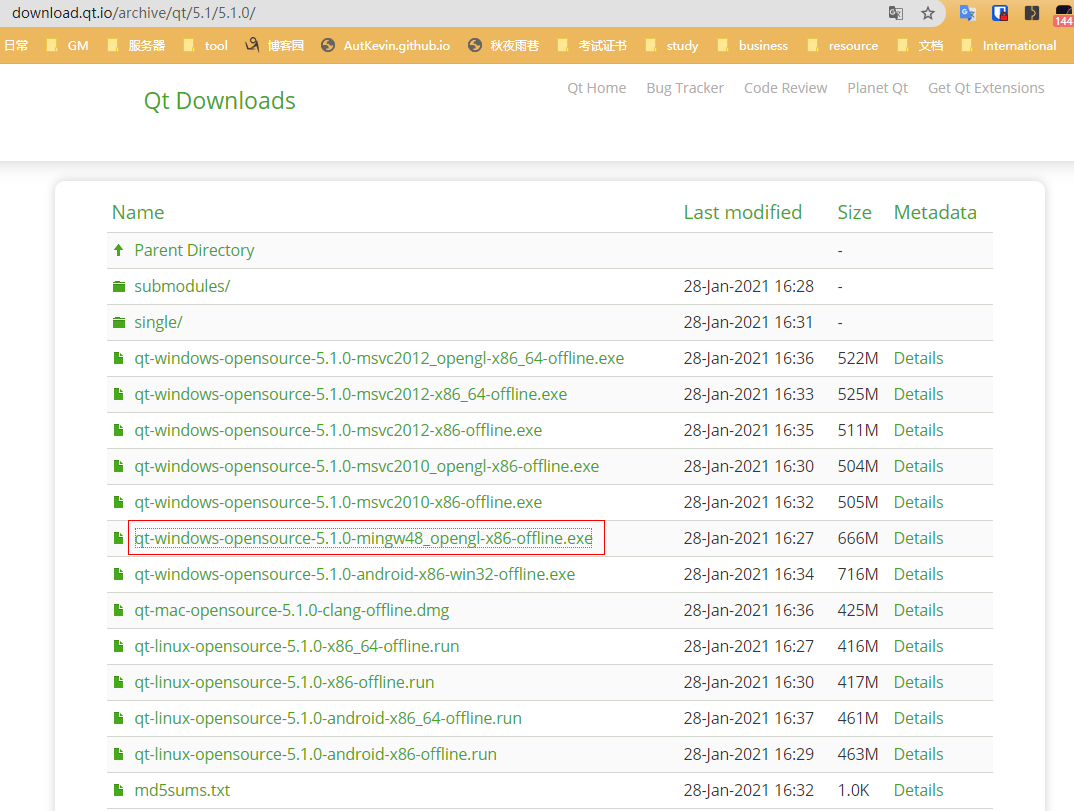The height and width of the screenshot is (811, 1074).
Task: Open the 考试证书 bookmark folder
Action: point(592,45)
